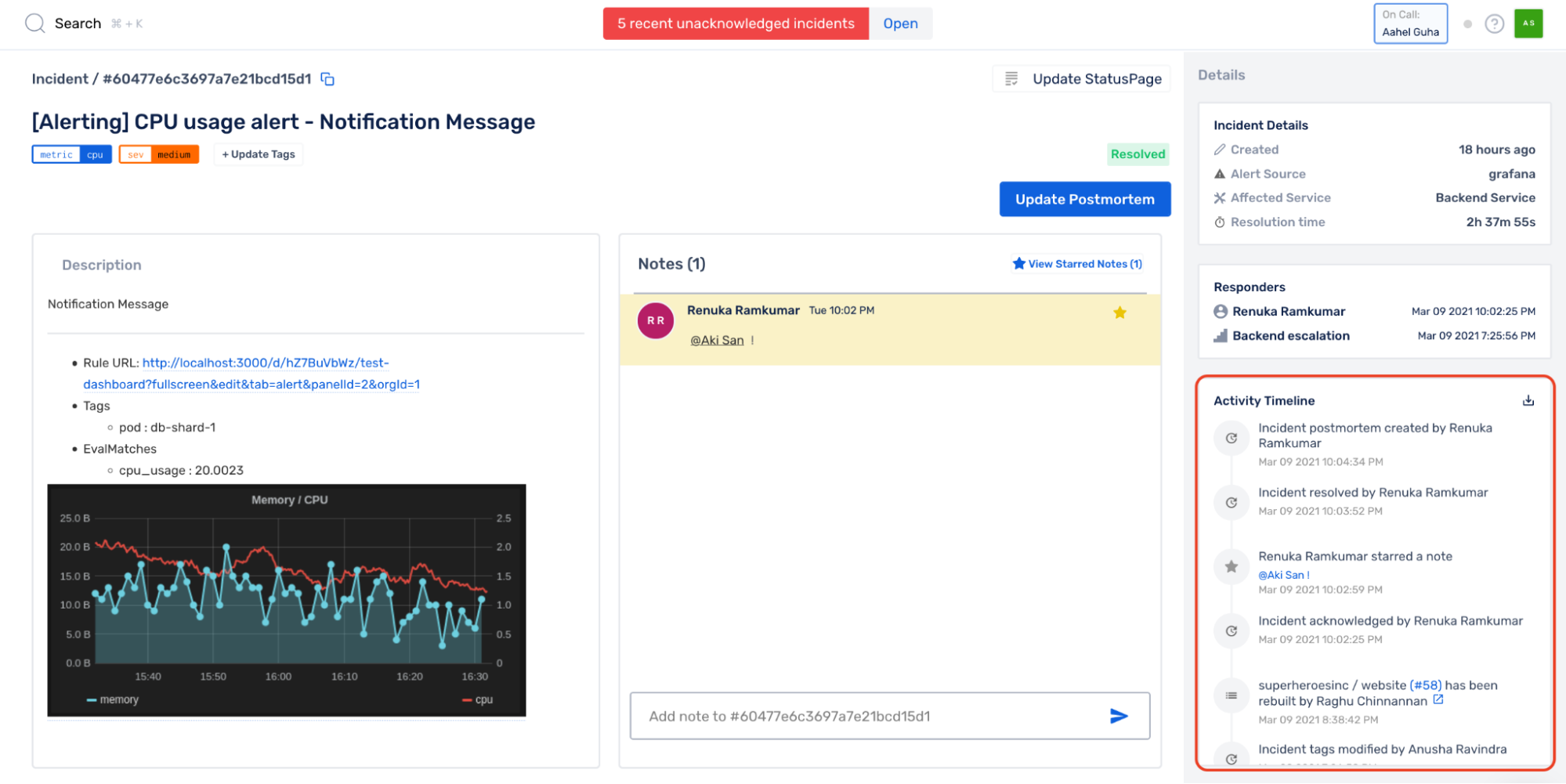1566x784 pixels.
Task: Open the Rule URL localhost link
Action: point(251,374)
